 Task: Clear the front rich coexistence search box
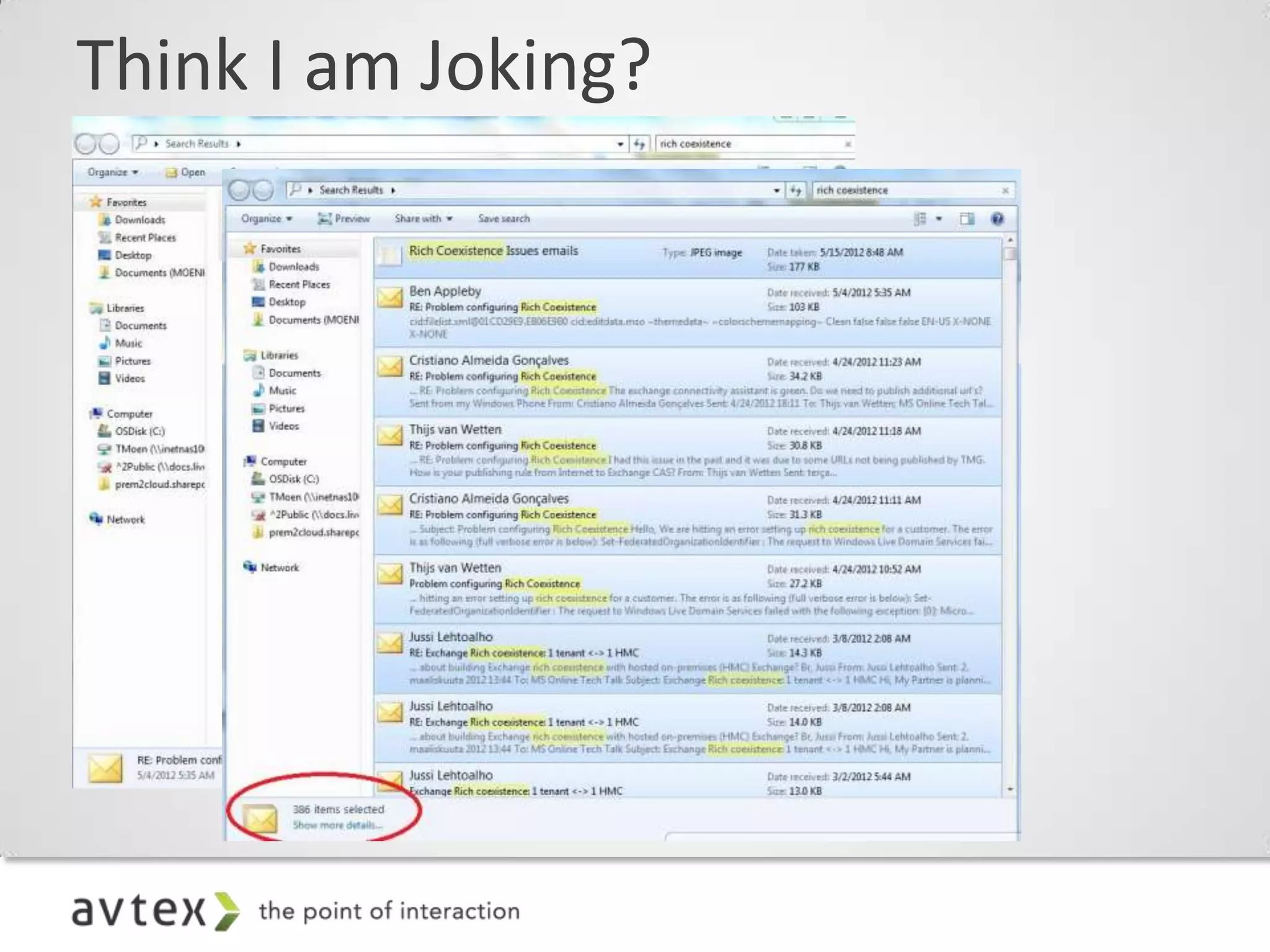(1005, 190)
